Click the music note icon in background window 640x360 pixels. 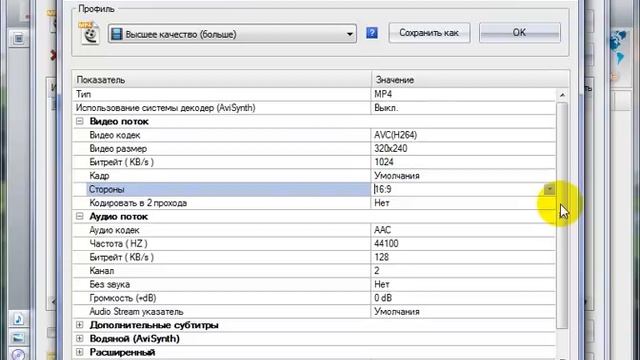[x=18, y=319]
